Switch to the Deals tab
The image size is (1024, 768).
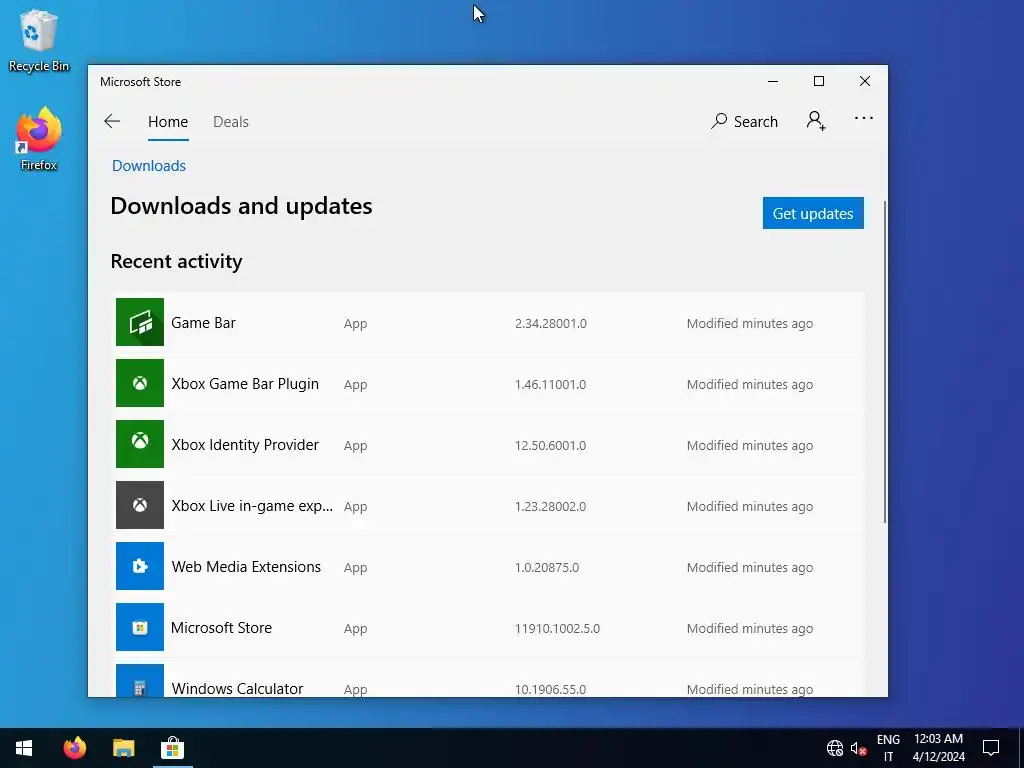[231, 121]
